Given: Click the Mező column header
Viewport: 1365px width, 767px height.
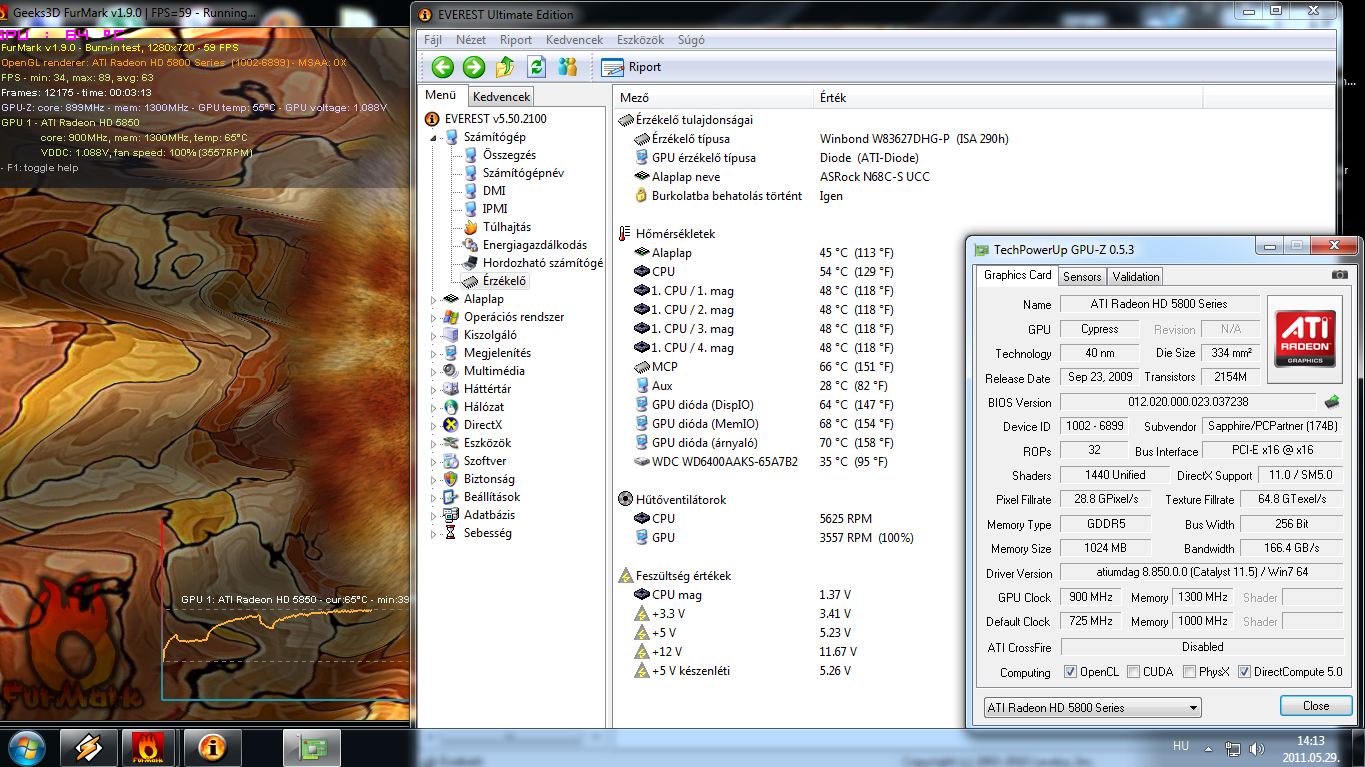Looking at the screenshot, I should coord(713,97).
